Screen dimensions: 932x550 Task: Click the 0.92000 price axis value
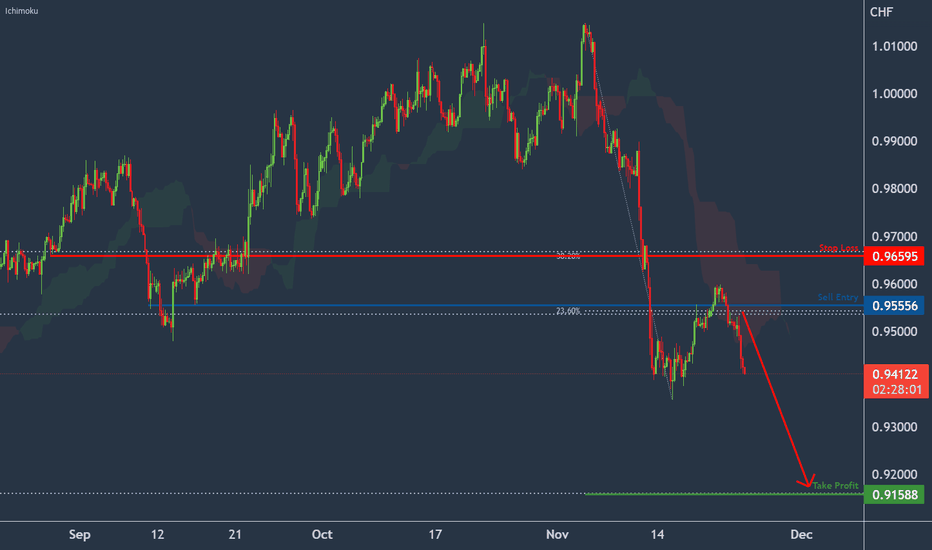(895, 474)
